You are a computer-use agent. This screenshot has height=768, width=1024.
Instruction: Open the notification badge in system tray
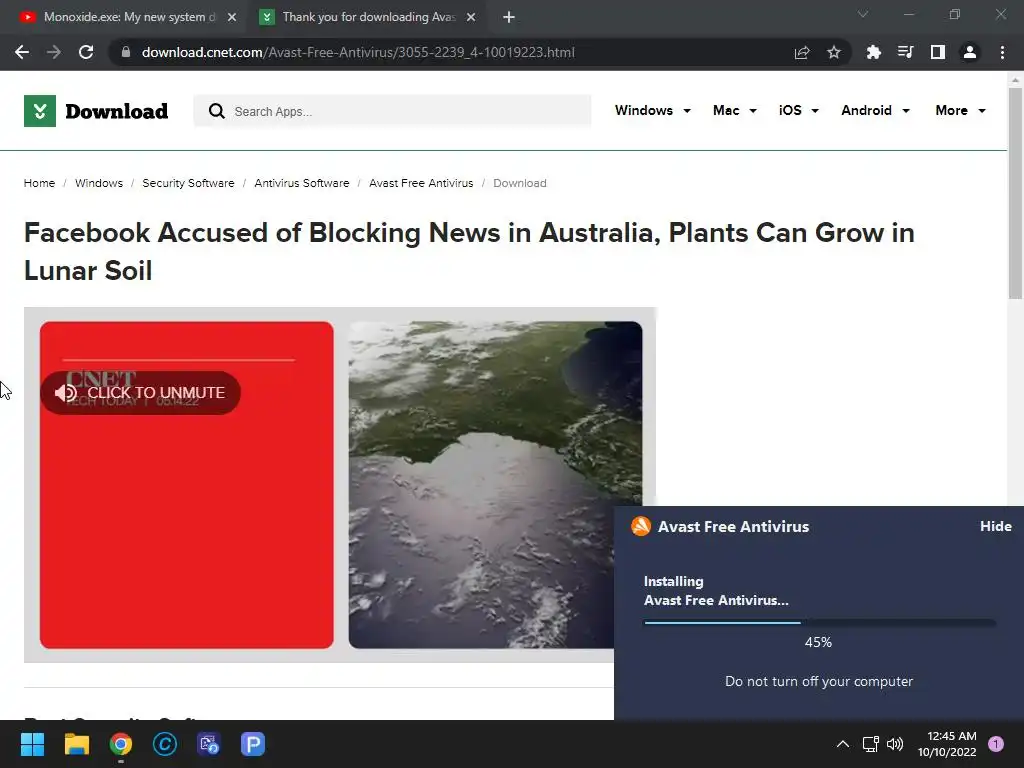[996, 744]
